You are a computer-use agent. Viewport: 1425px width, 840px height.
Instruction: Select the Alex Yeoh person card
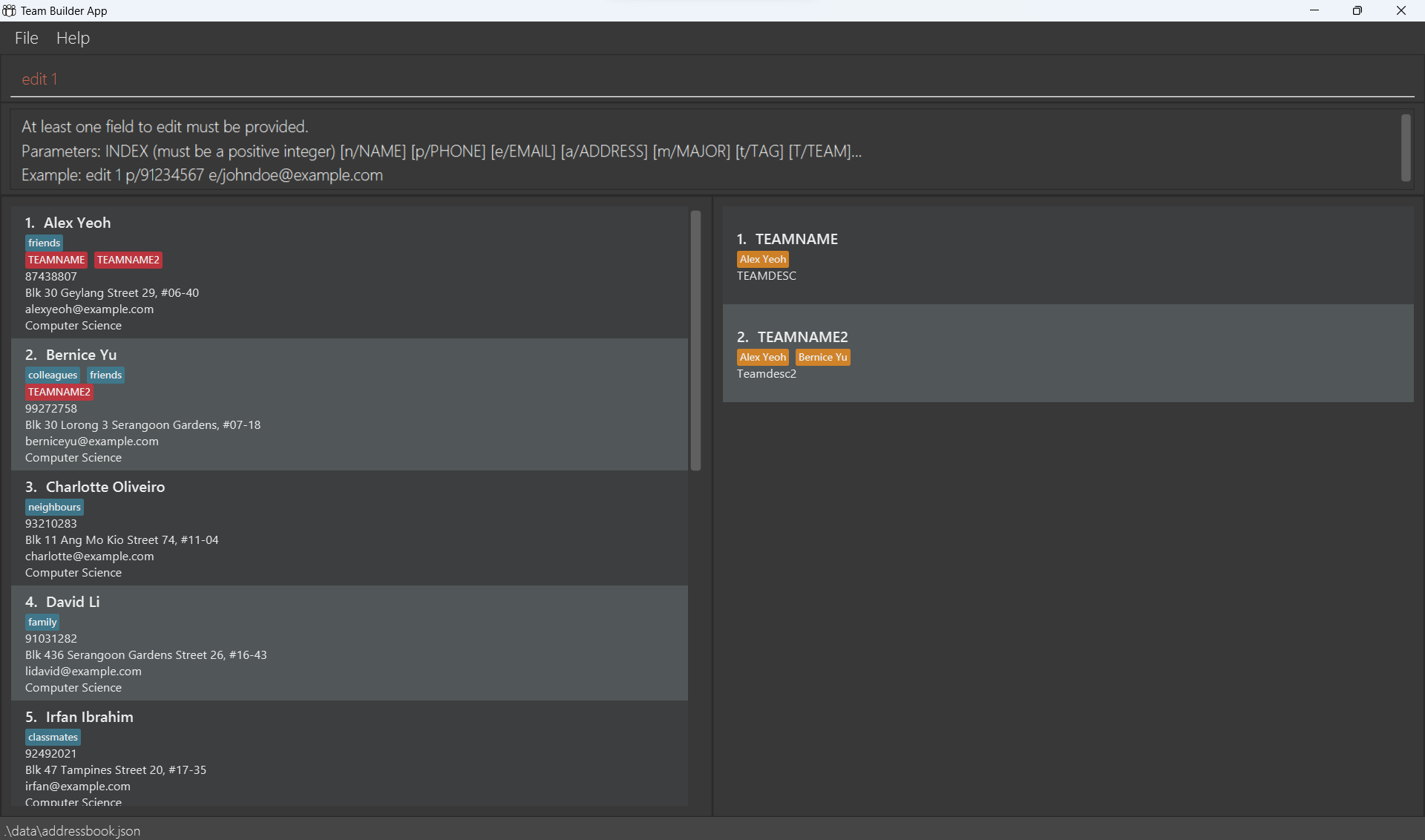[349, 273]
